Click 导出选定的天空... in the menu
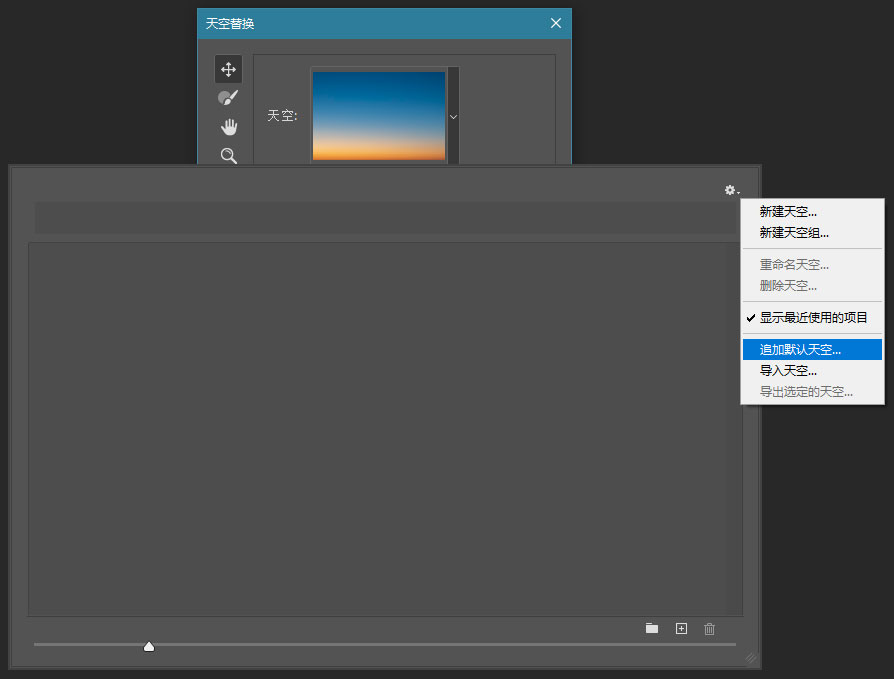The height and width of the screenshot is (679, 894). point(806,392)
